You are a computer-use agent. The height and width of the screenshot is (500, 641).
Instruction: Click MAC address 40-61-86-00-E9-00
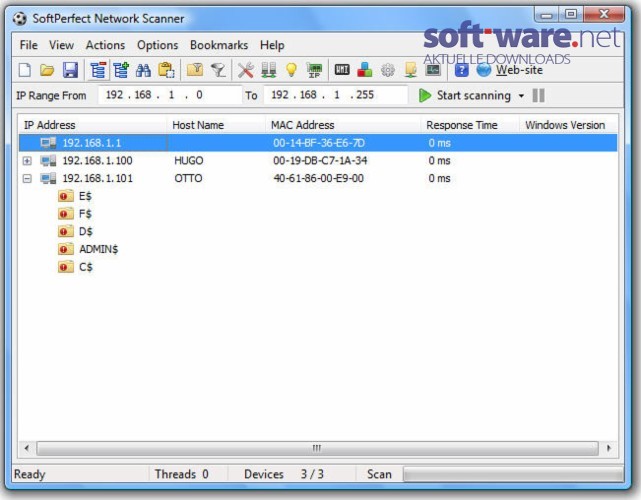pos(318,179)
